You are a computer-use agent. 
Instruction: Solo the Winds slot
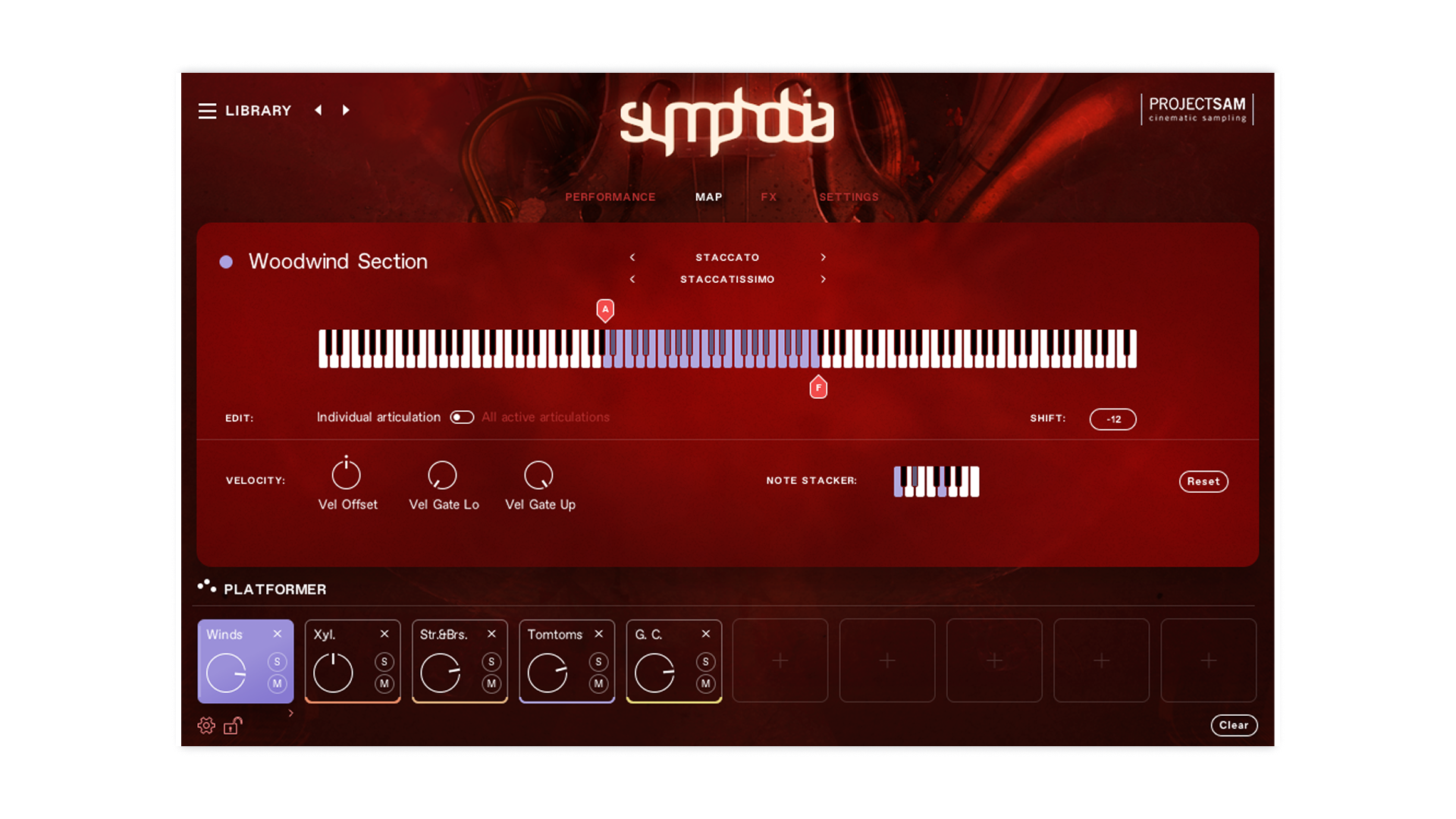tap(278, 662)
